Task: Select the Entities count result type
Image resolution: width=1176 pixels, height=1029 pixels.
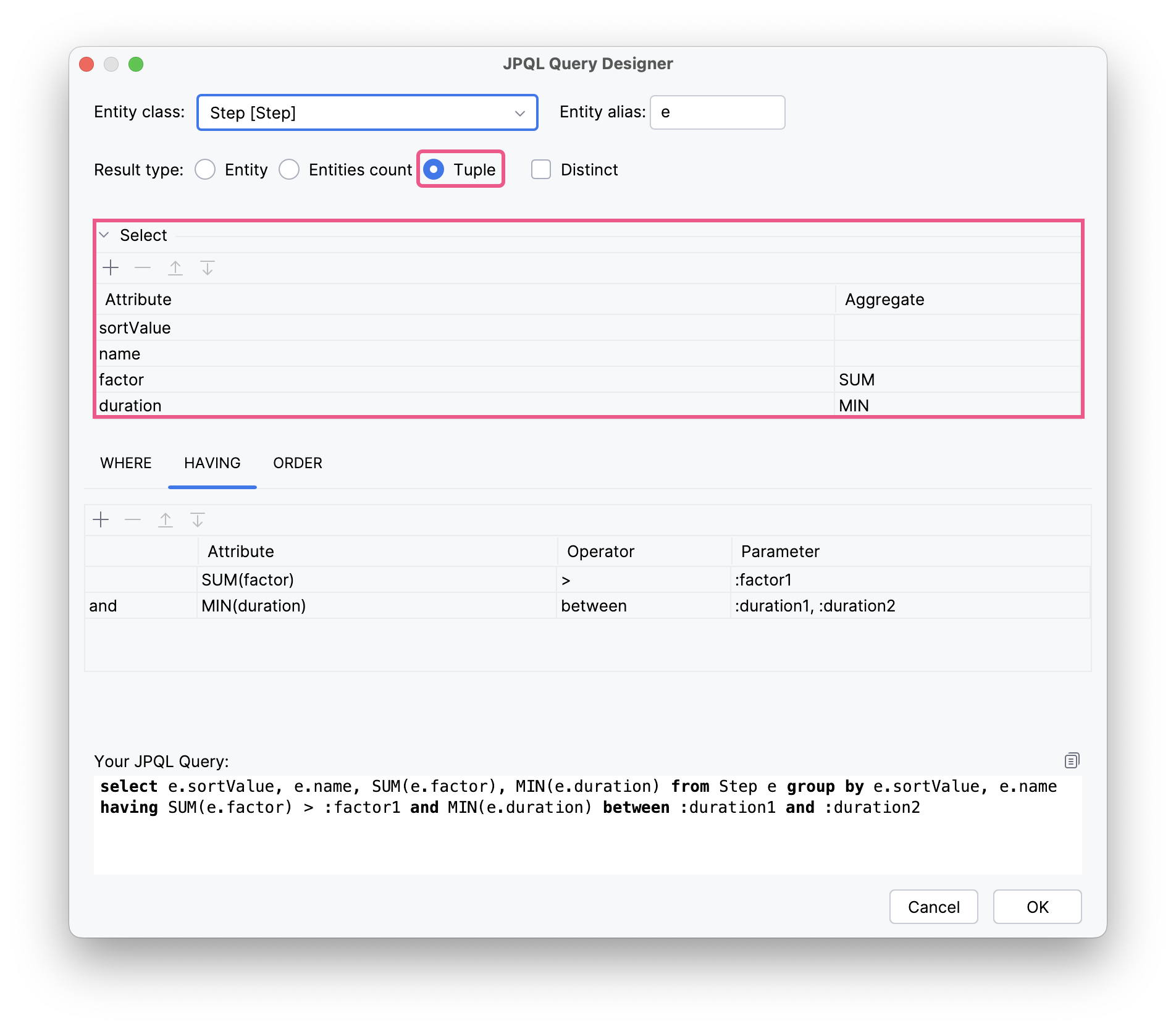Action: 289,169
